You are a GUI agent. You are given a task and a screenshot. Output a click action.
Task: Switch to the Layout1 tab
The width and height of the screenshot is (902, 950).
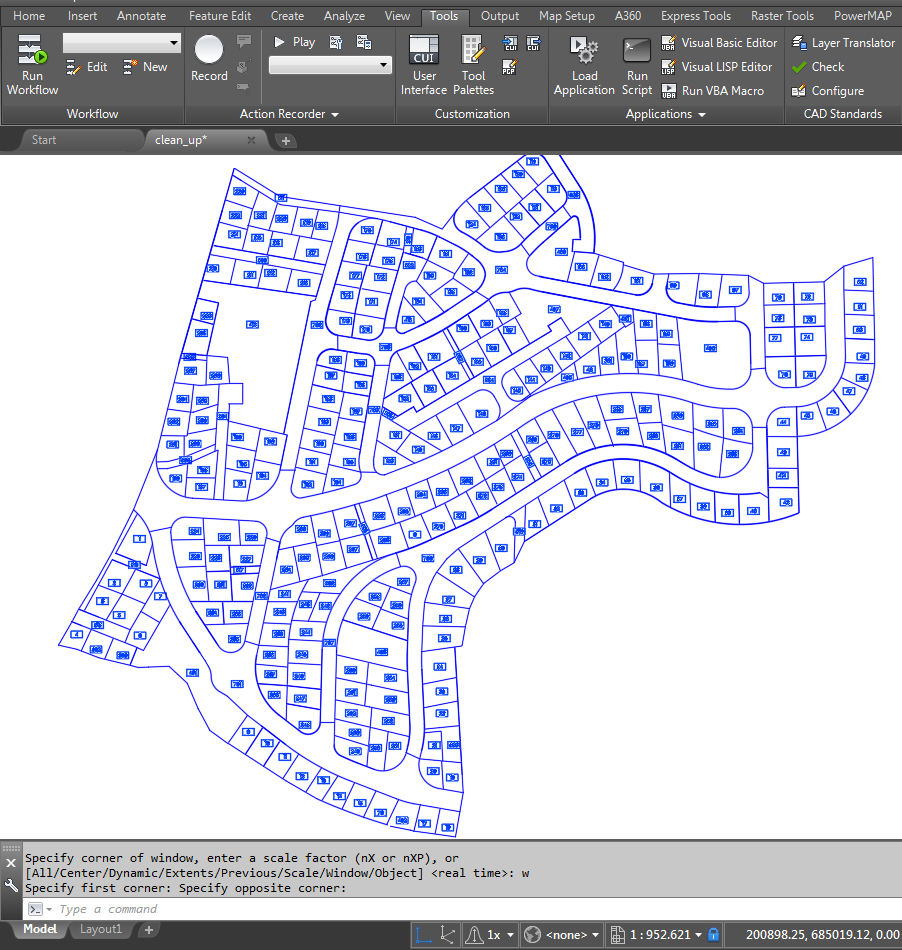click(101, 929)
